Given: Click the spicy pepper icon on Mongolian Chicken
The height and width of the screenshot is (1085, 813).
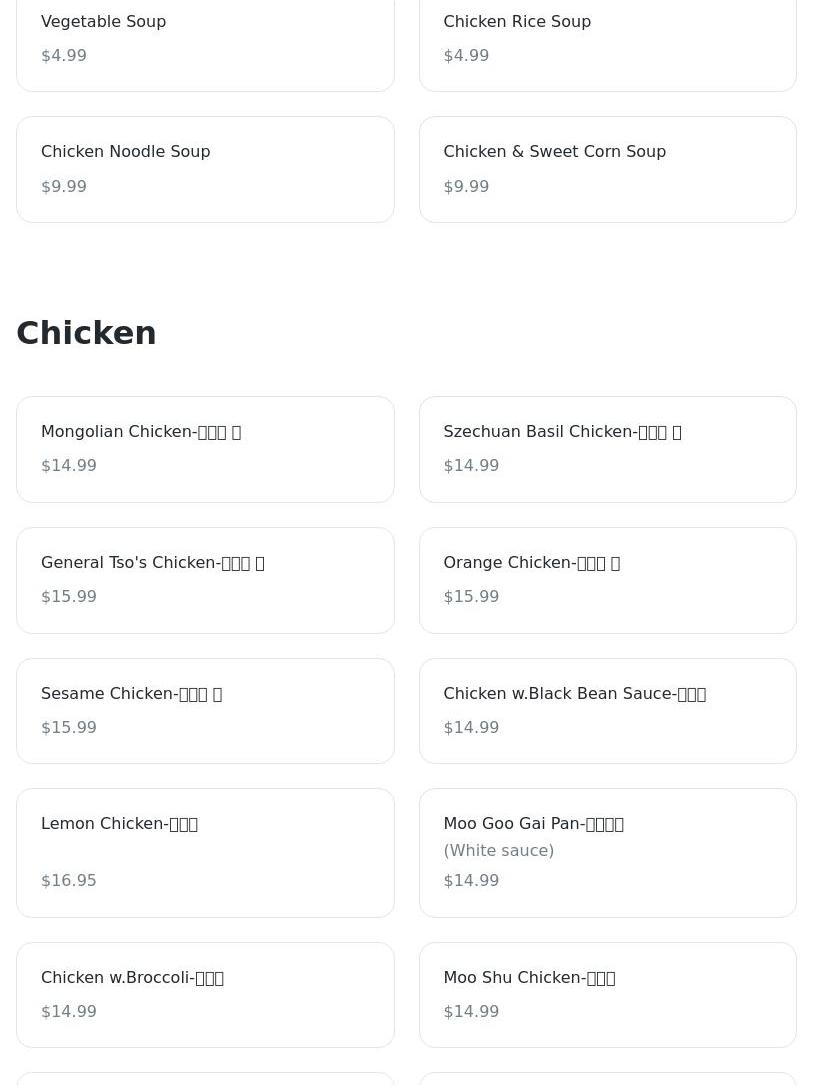Looking at the screenshot, I should (x=237, y=432).
